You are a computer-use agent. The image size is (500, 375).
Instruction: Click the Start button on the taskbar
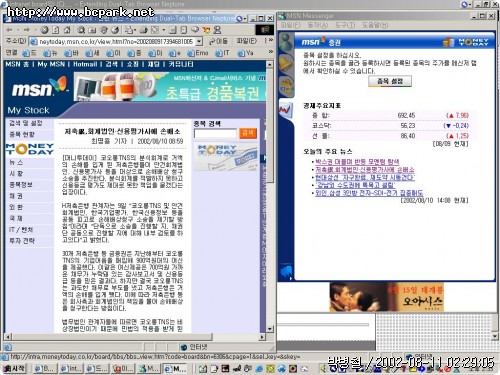click(x=14, y=369)
